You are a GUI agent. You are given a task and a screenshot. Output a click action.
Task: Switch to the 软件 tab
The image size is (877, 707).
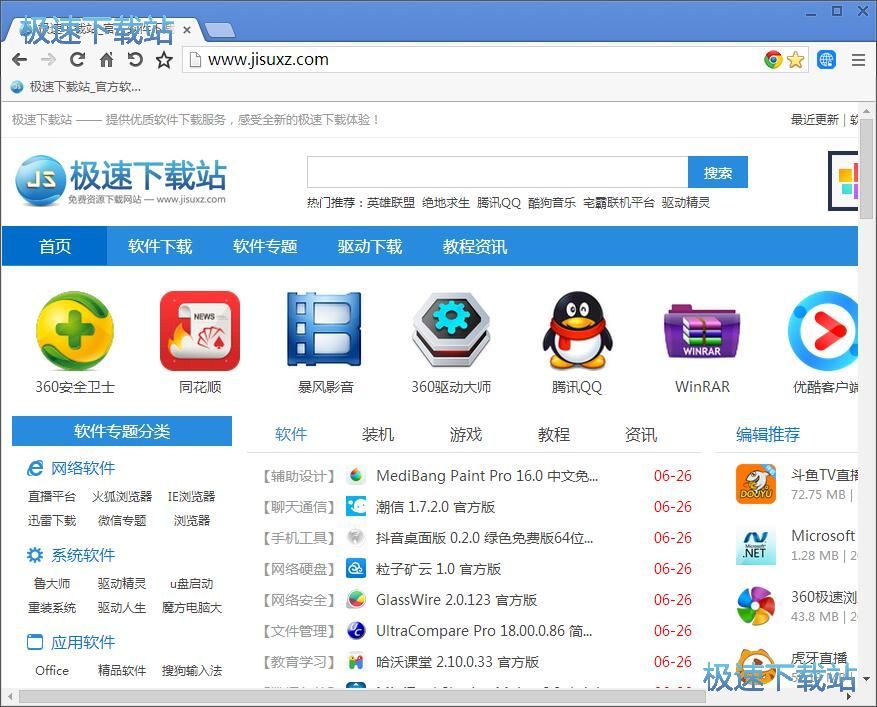pos(291,434)
